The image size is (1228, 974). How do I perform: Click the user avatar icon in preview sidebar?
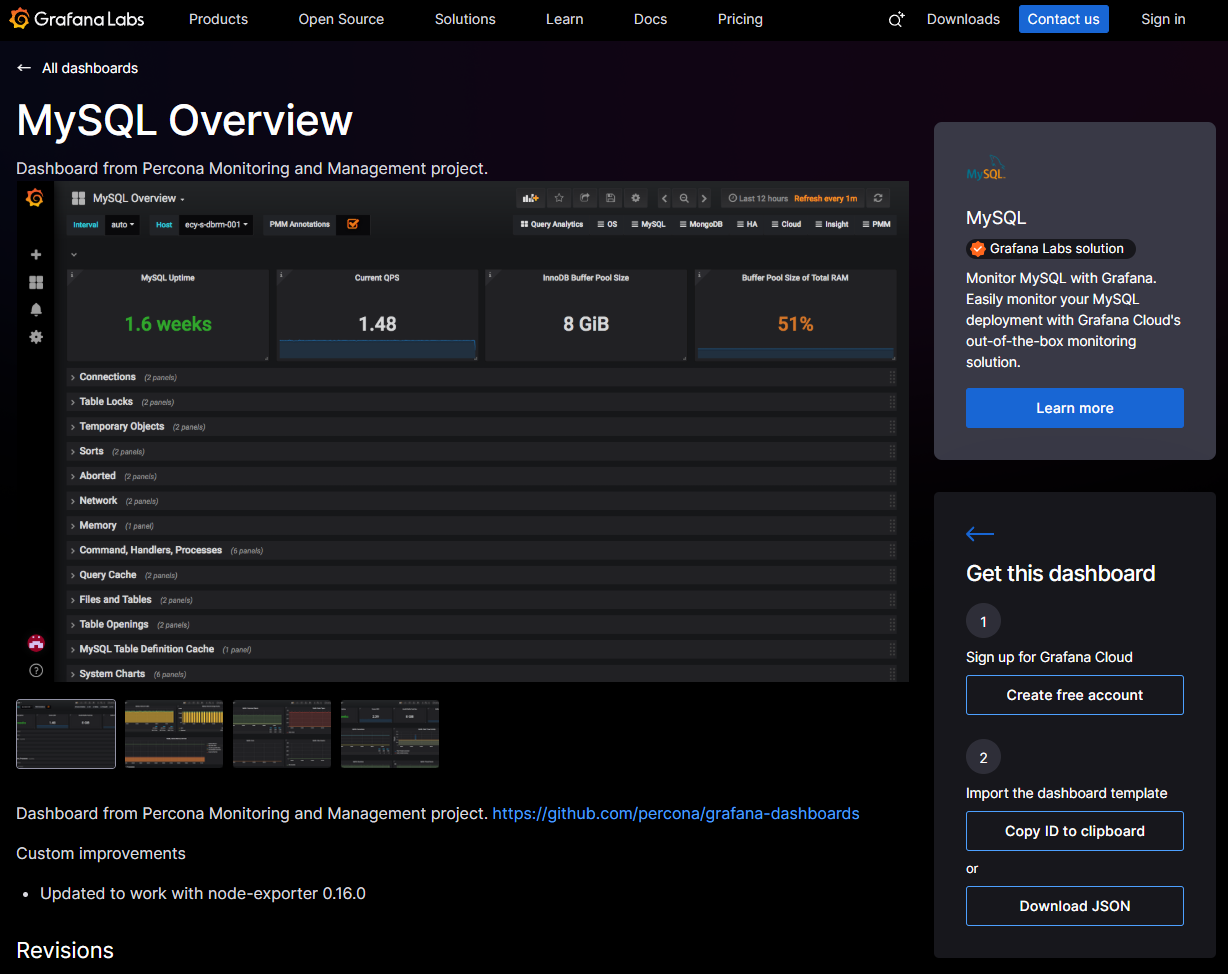[x=36, y=643]
